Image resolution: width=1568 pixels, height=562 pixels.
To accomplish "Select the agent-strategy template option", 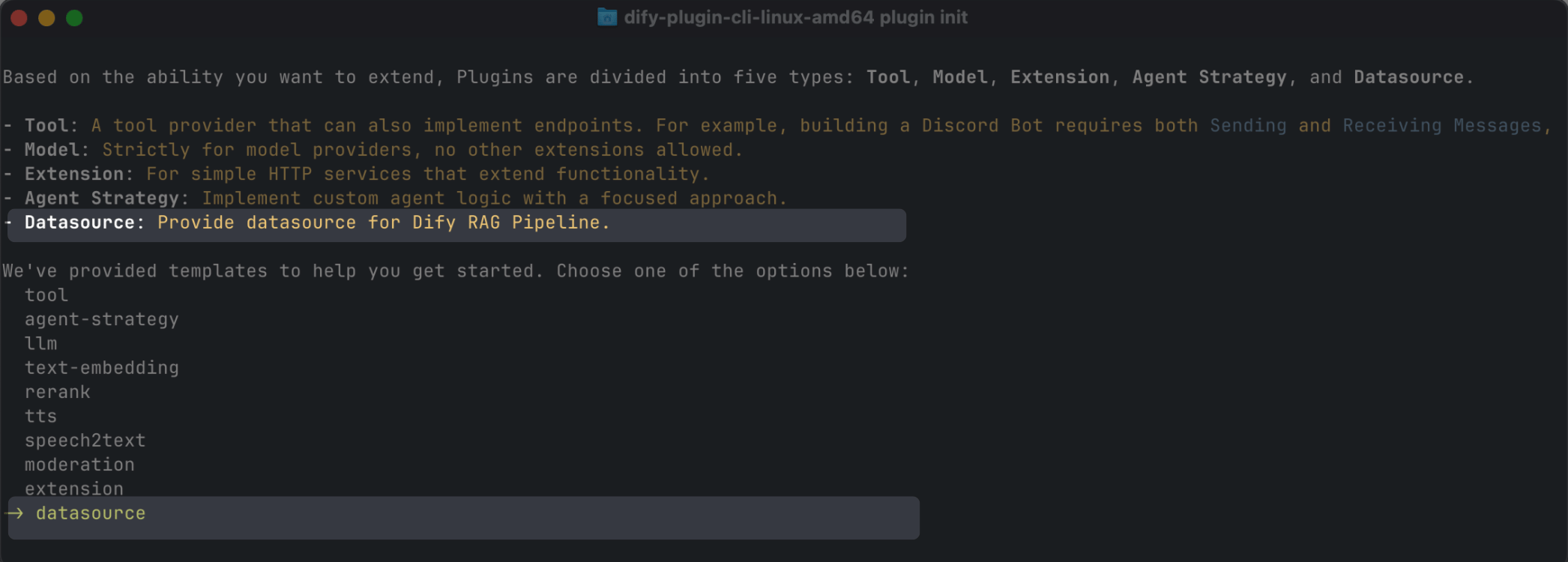I will tap(102, 319).
